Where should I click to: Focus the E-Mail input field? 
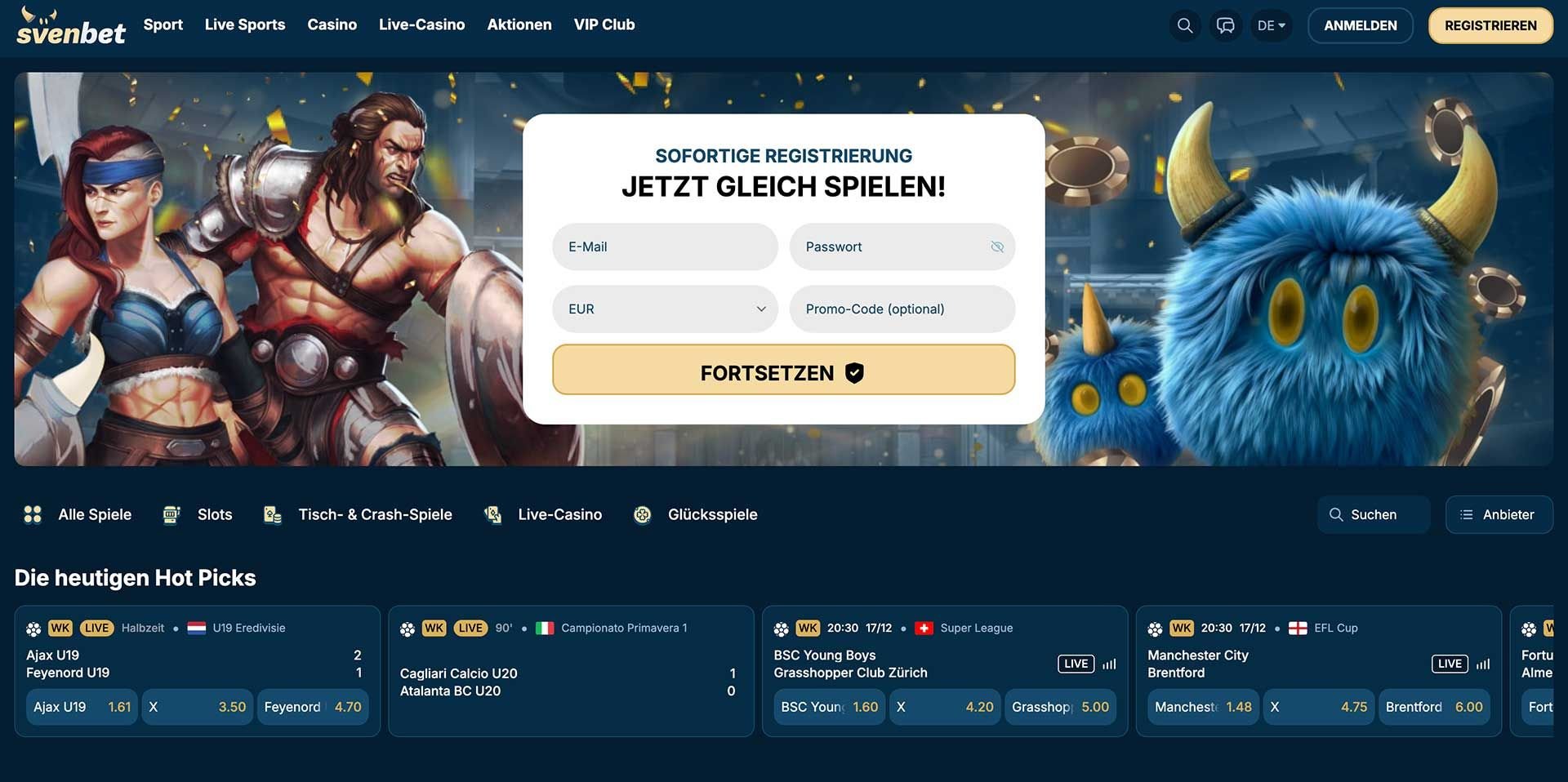click(665, 247)
